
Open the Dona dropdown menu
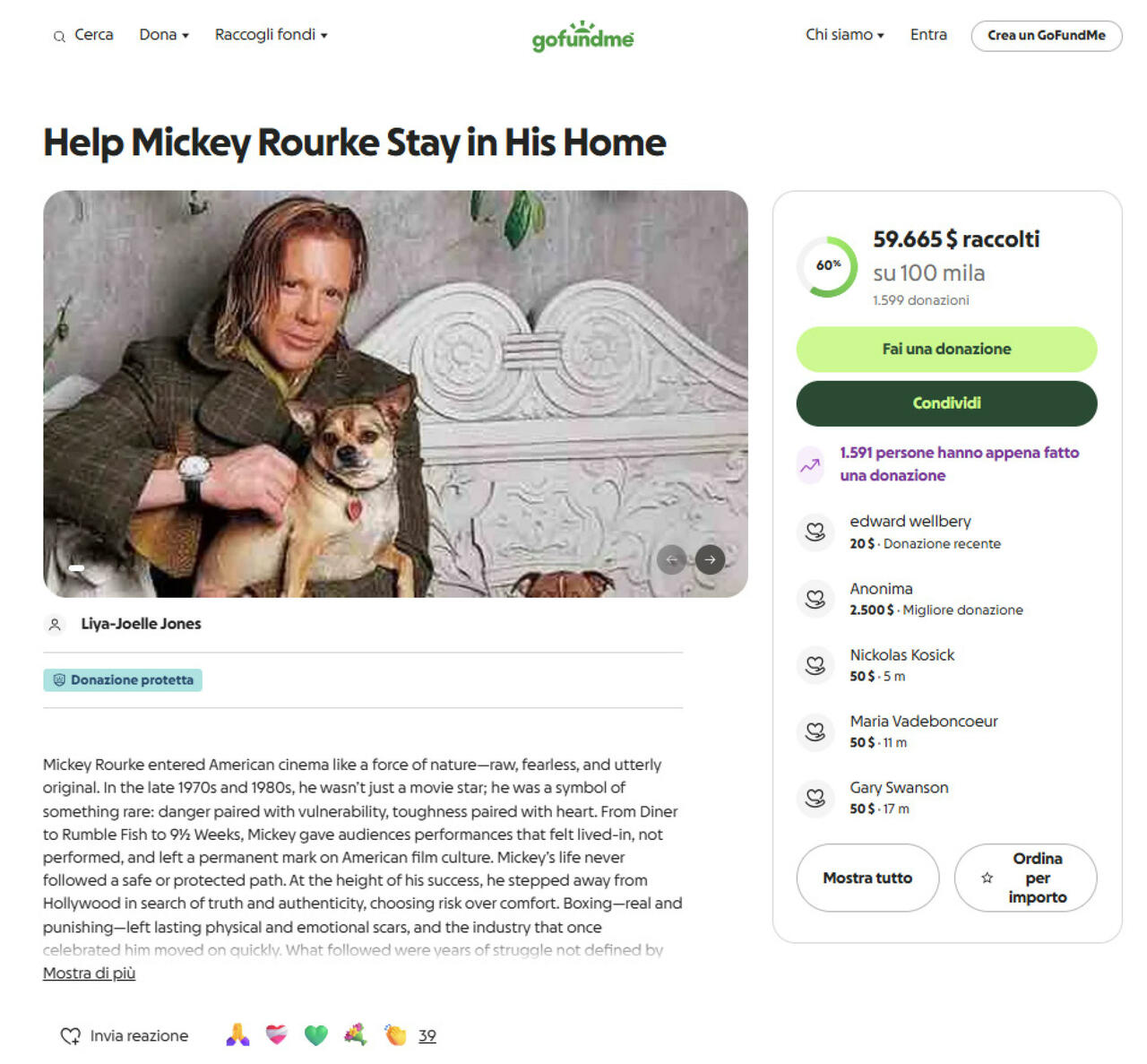(163, 35)
